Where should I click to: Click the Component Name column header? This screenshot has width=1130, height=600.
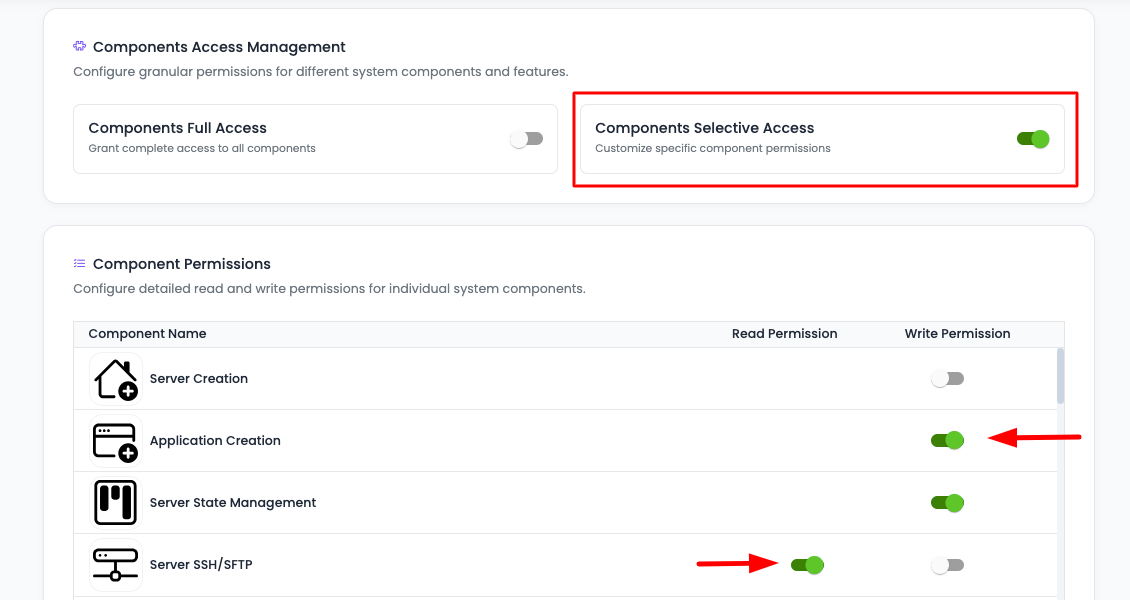146,333
